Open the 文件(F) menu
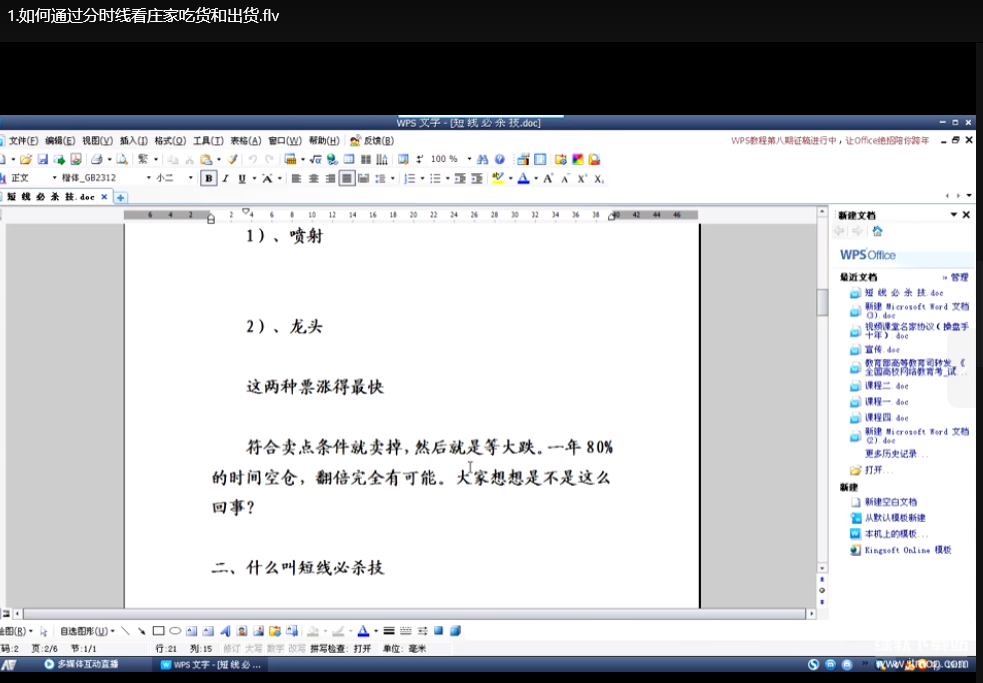983x683 pixels. click(23, 140)
